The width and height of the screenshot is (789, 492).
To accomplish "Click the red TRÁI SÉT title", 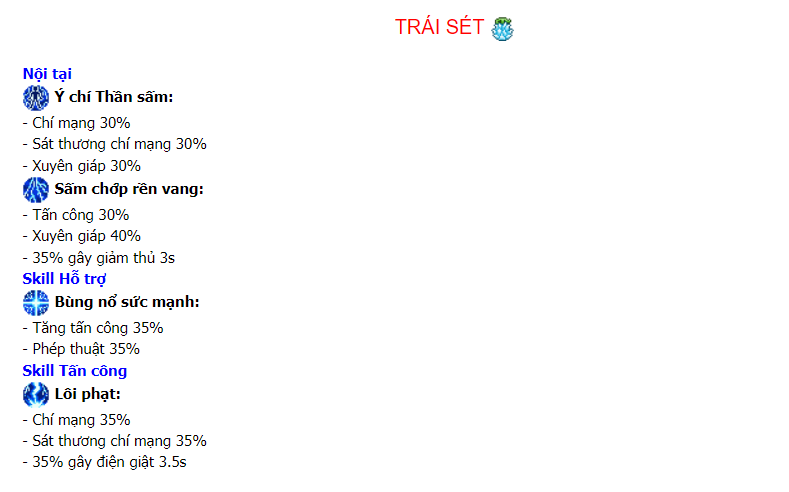I will coord(439,27).
